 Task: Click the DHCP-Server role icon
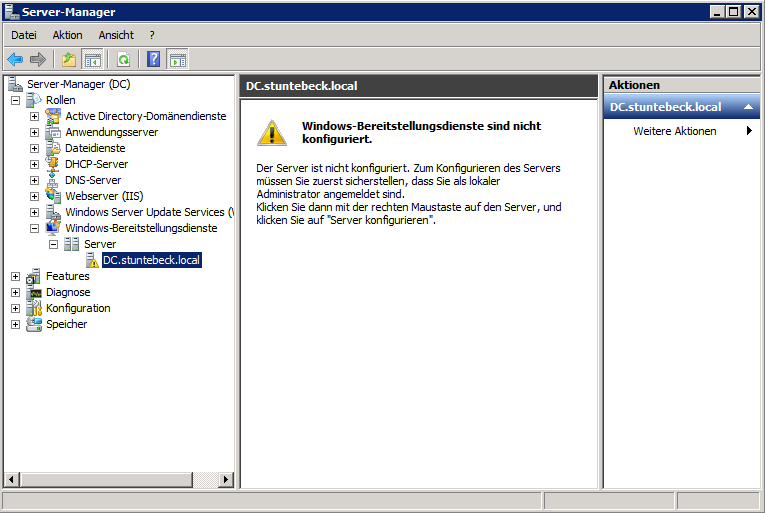(53, 164)
